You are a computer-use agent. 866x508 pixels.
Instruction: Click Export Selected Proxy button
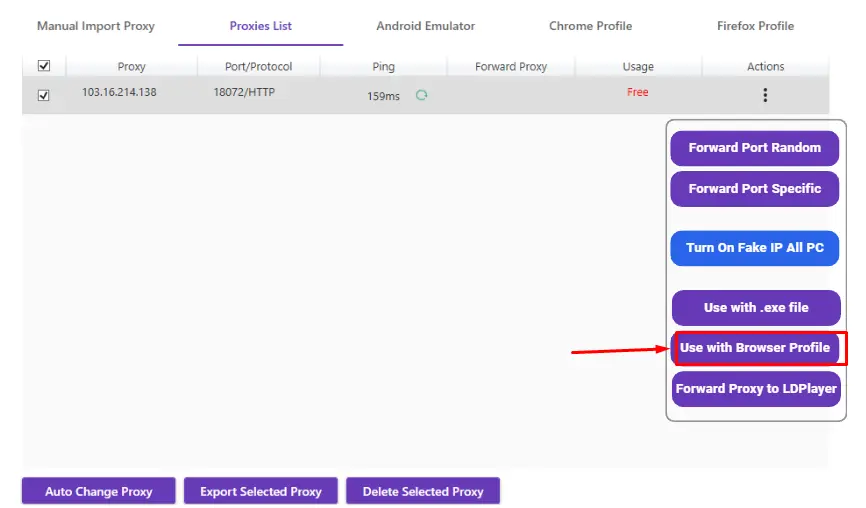(261, 491)
